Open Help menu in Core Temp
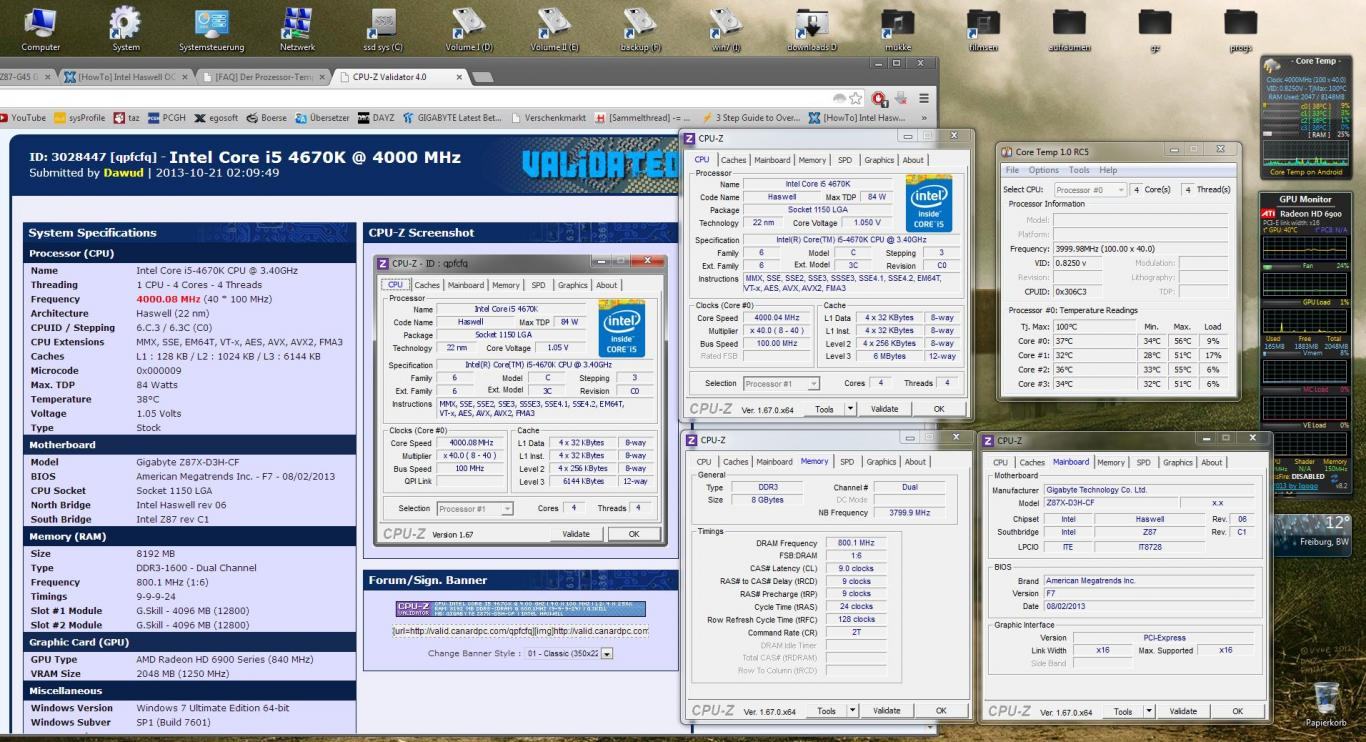This screenshot has height=742, width=1366. pyautogui.click(x=1108, y=170)
